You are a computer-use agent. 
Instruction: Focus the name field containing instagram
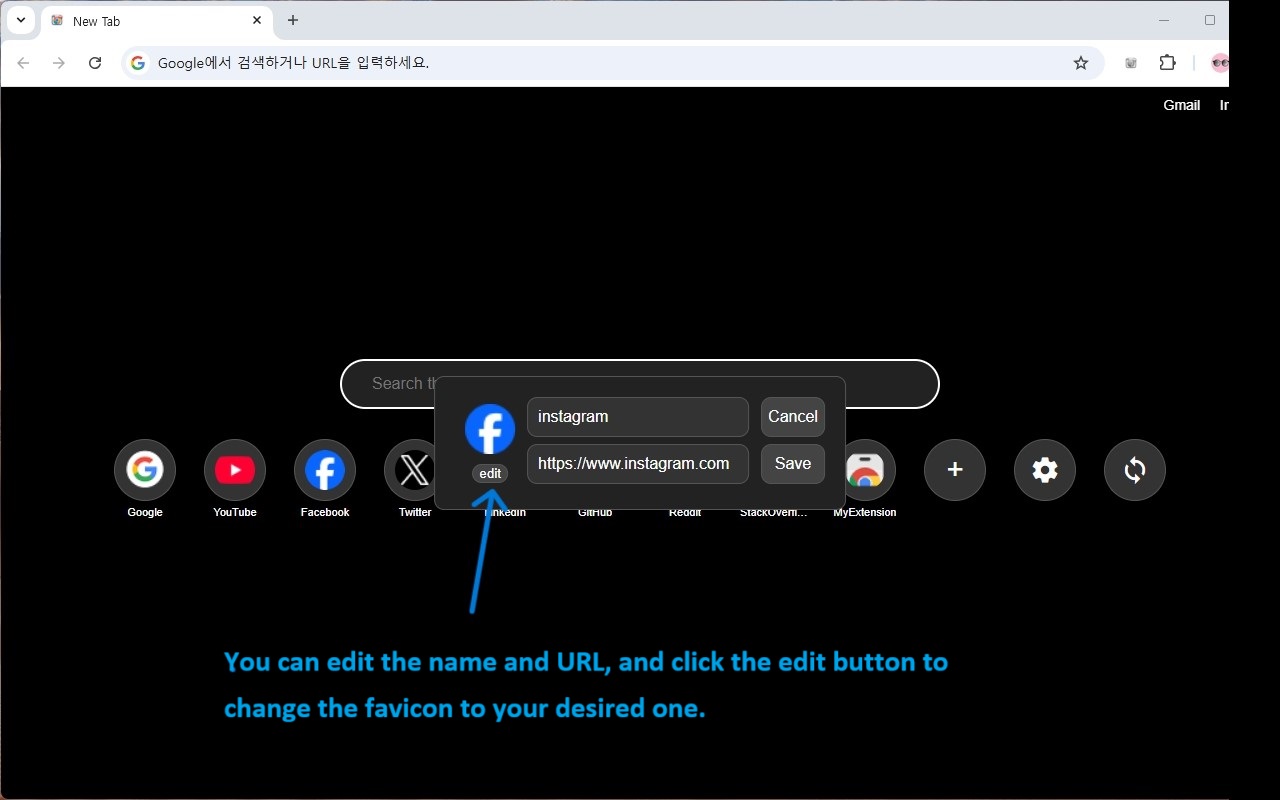pos(638,417)
